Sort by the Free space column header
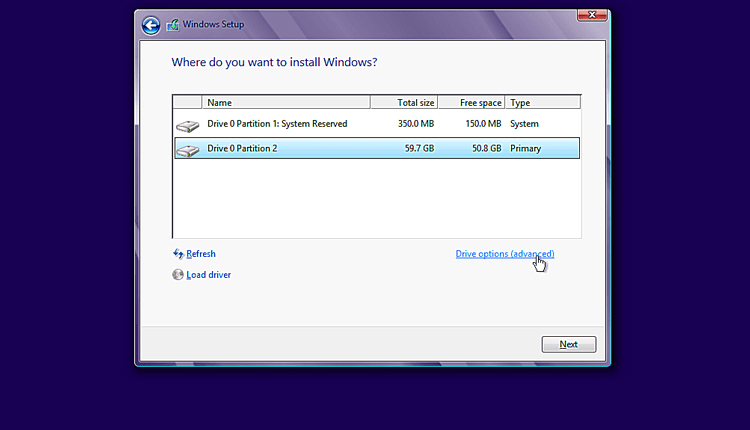 (x=471, y=102)
